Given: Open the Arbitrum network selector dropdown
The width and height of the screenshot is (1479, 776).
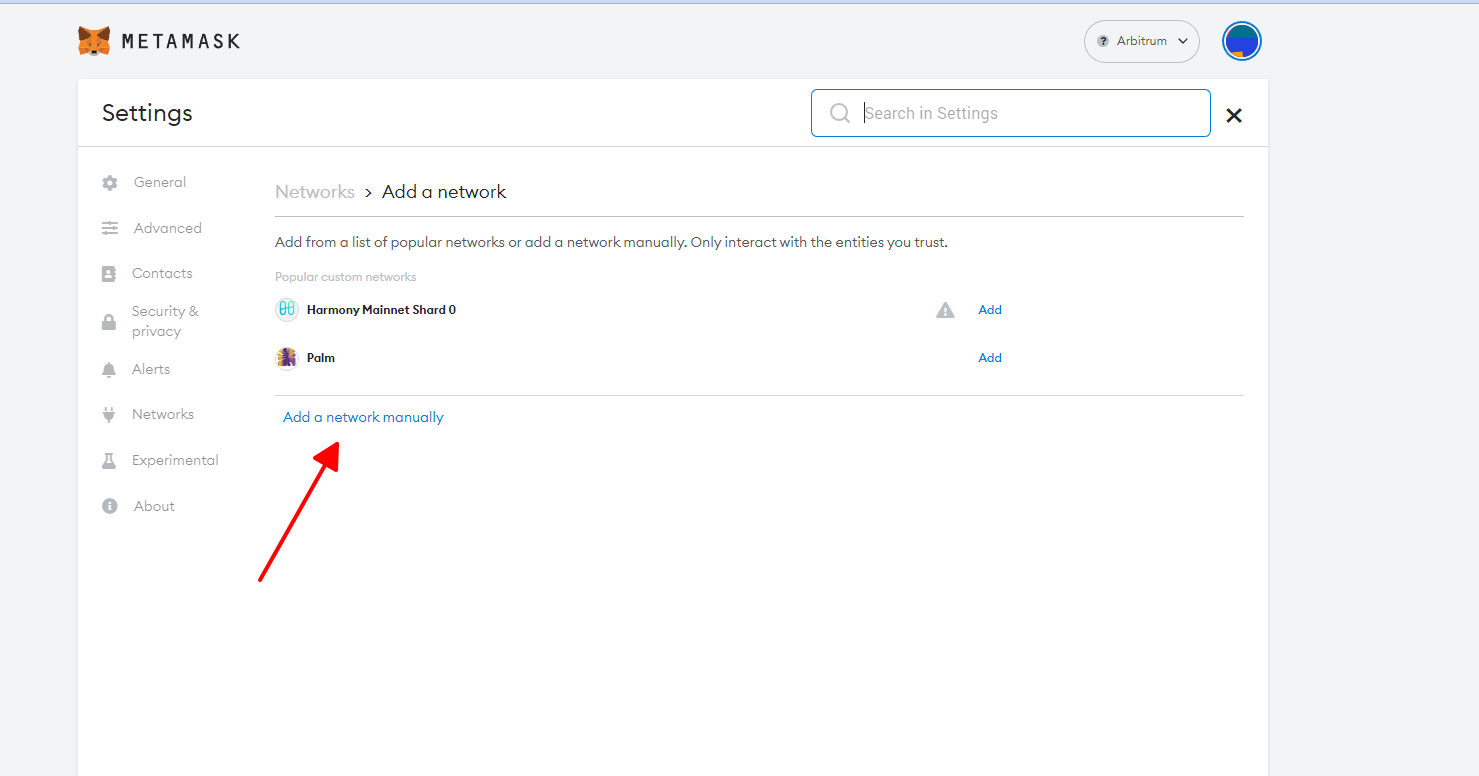Looking at the screenshot, I should pos(1141,41).
